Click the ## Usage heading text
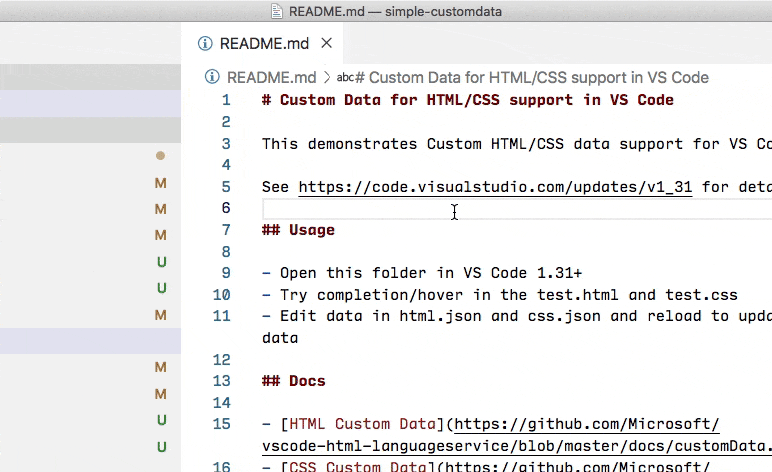This screenshot has height=472, width=772. [x=298, y=230]
